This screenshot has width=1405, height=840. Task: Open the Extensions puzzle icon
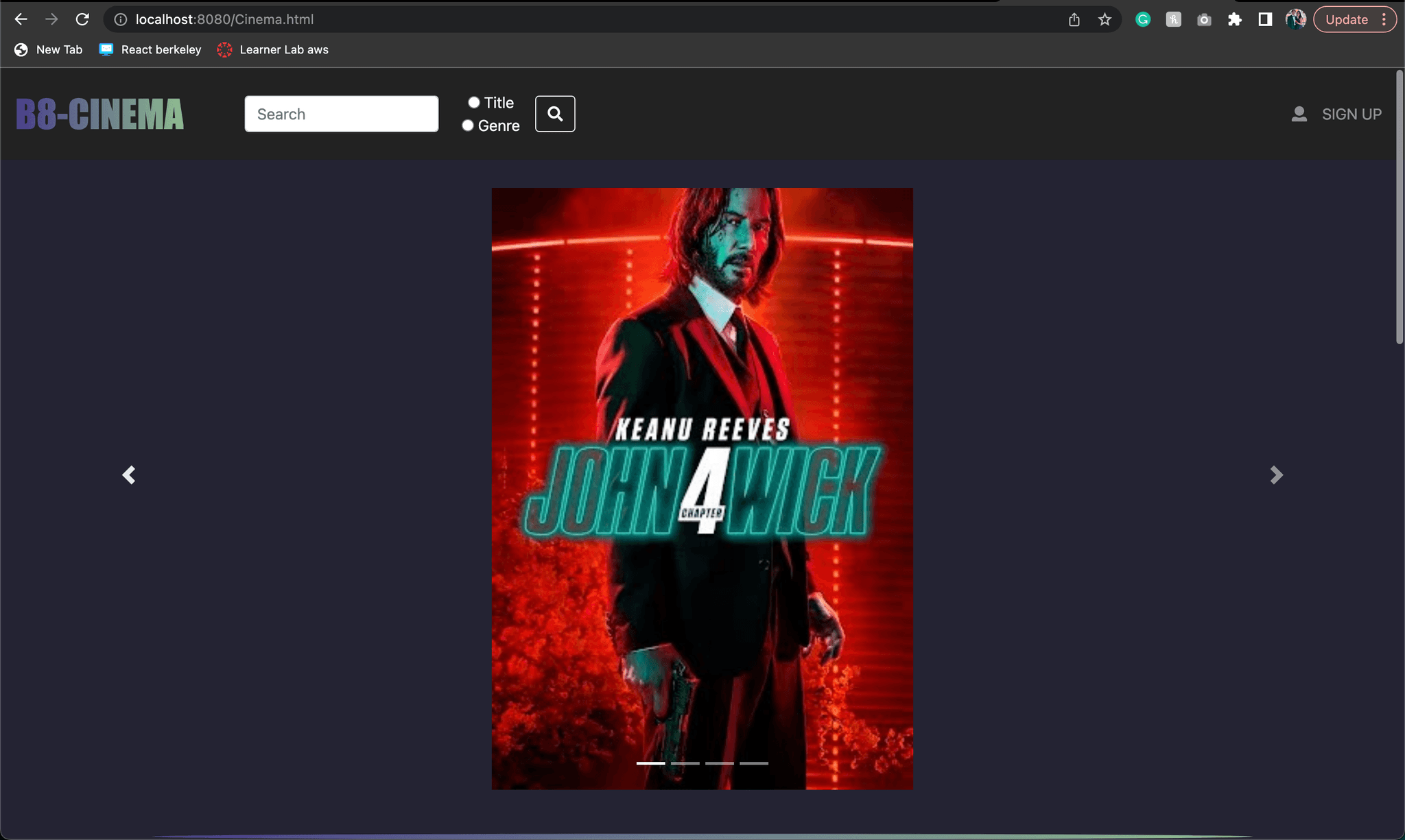tap(1235, 19)
